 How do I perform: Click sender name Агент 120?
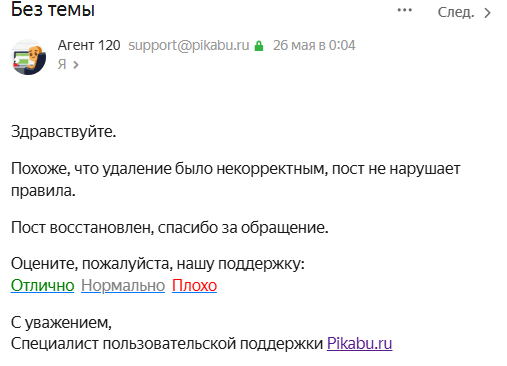(89, 45)
